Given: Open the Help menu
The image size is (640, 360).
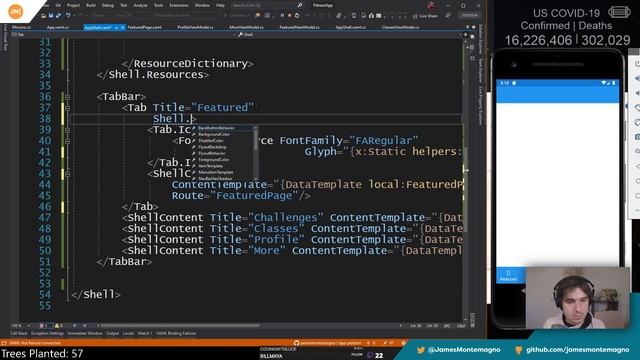Looking at the screenshot, I should click(220, 5).
